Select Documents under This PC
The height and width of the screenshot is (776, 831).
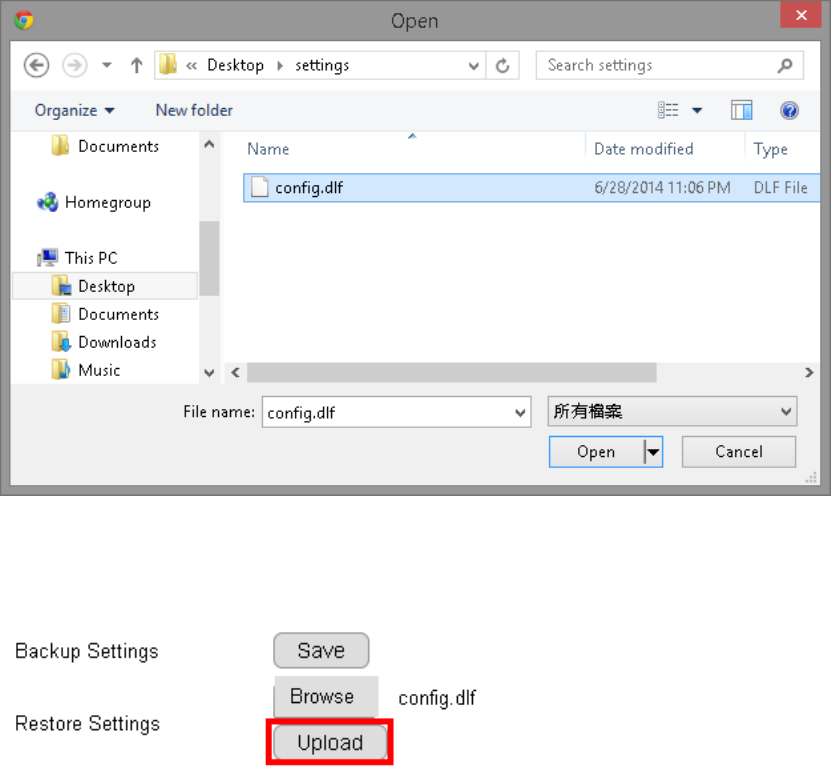tap(118, 314)
